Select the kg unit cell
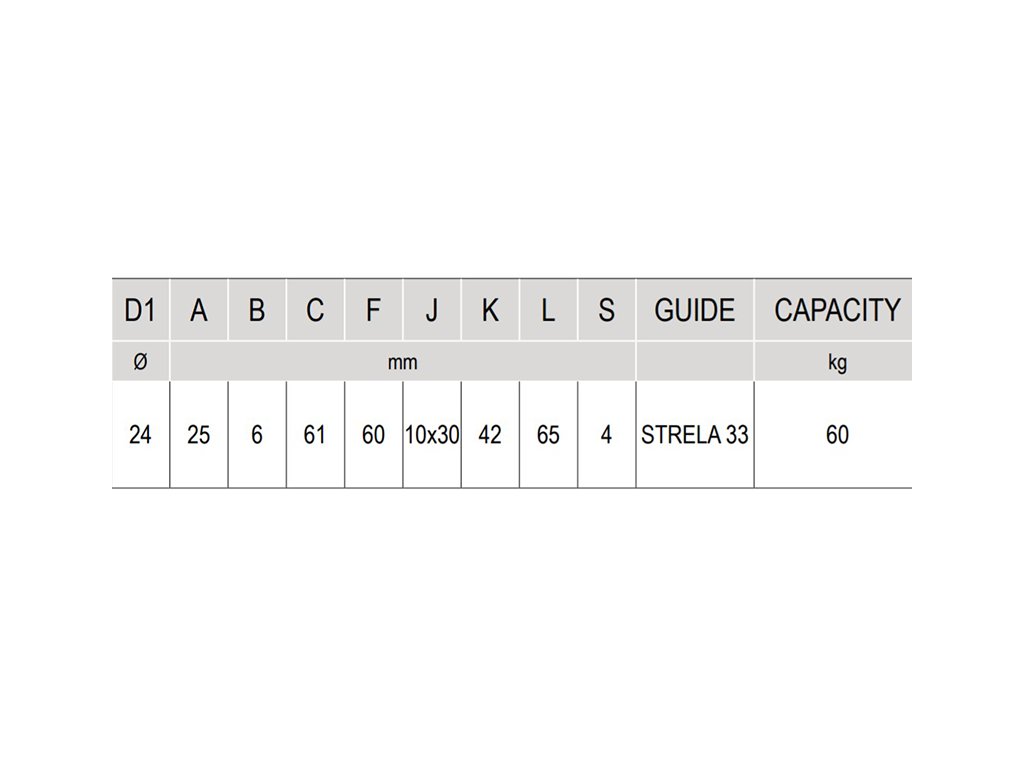 833,361
